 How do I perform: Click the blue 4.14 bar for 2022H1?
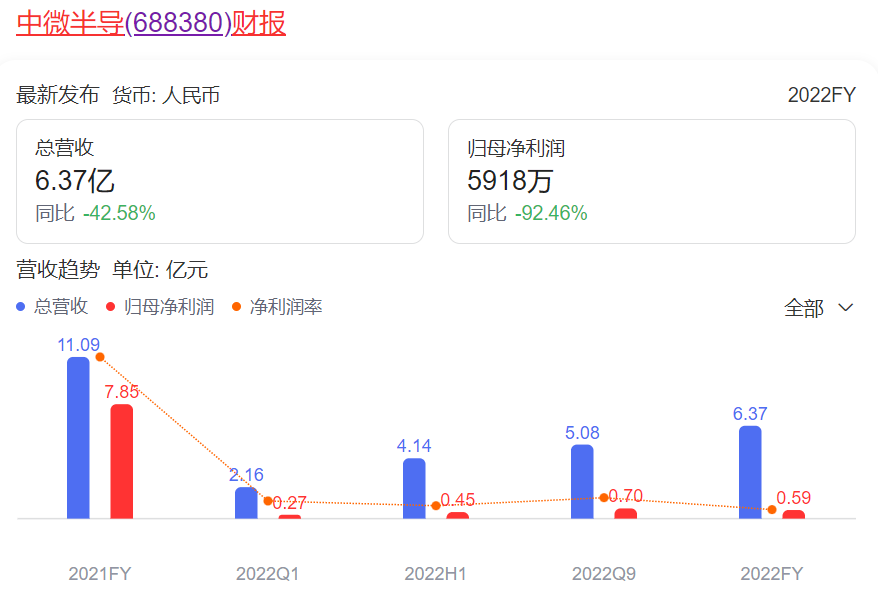point(414,488)
